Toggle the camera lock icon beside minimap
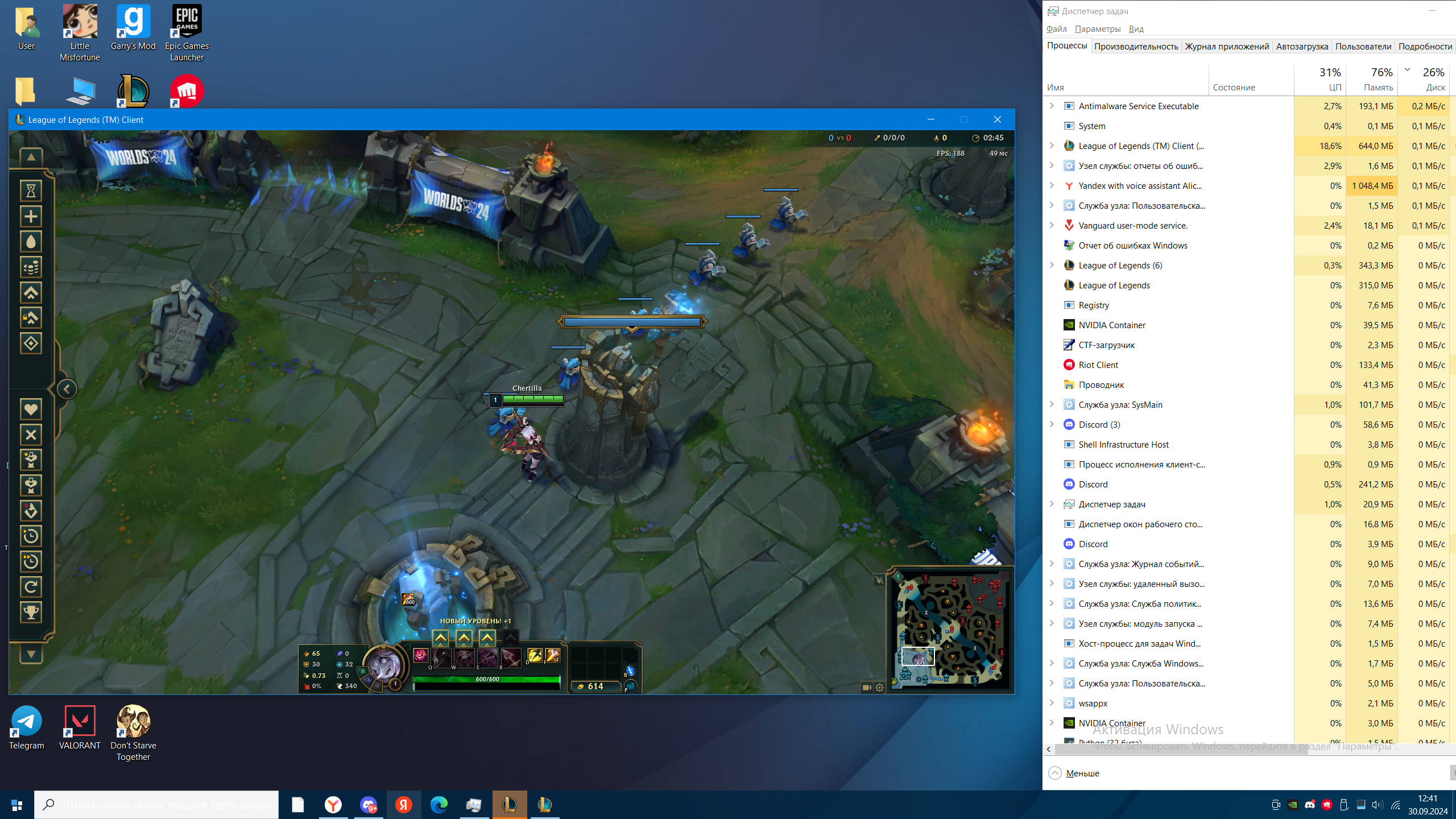The width and height of the screenshot is (1456, 819). point(867,688)
